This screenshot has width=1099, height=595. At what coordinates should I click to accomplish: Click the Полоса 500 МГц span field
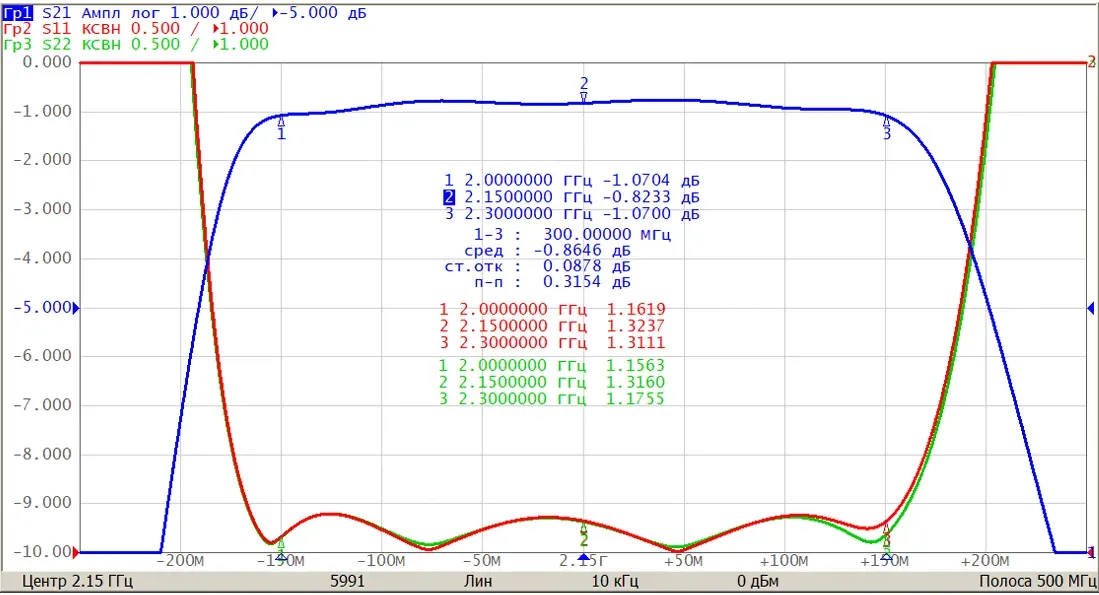1037,581
